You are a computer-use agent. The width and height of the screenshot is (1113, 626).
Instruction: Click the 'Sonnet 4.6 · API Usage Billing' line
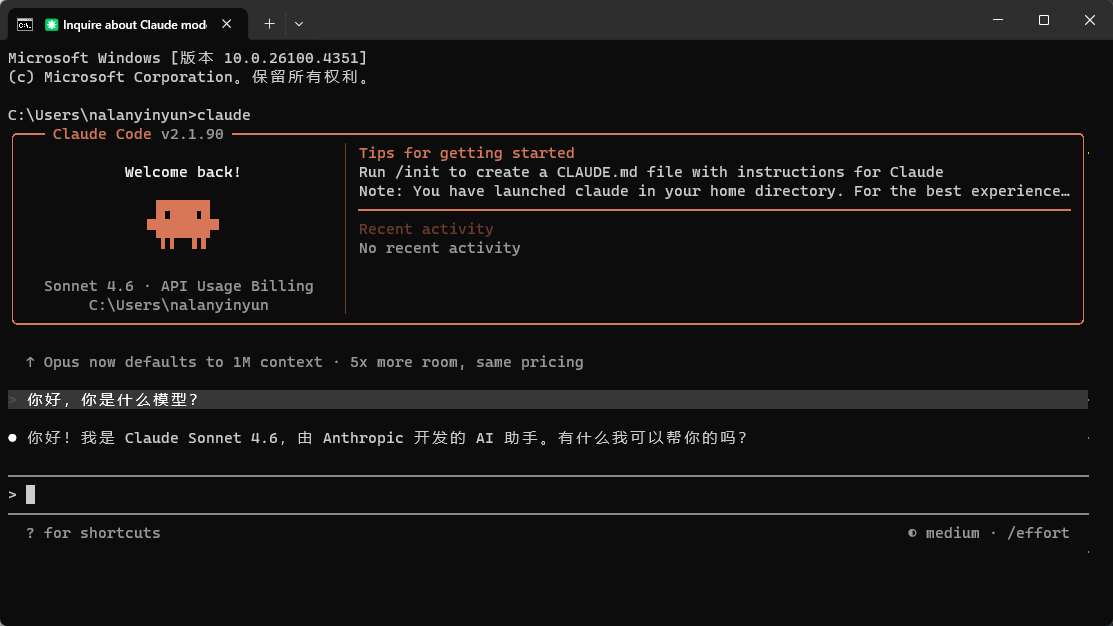179,286
